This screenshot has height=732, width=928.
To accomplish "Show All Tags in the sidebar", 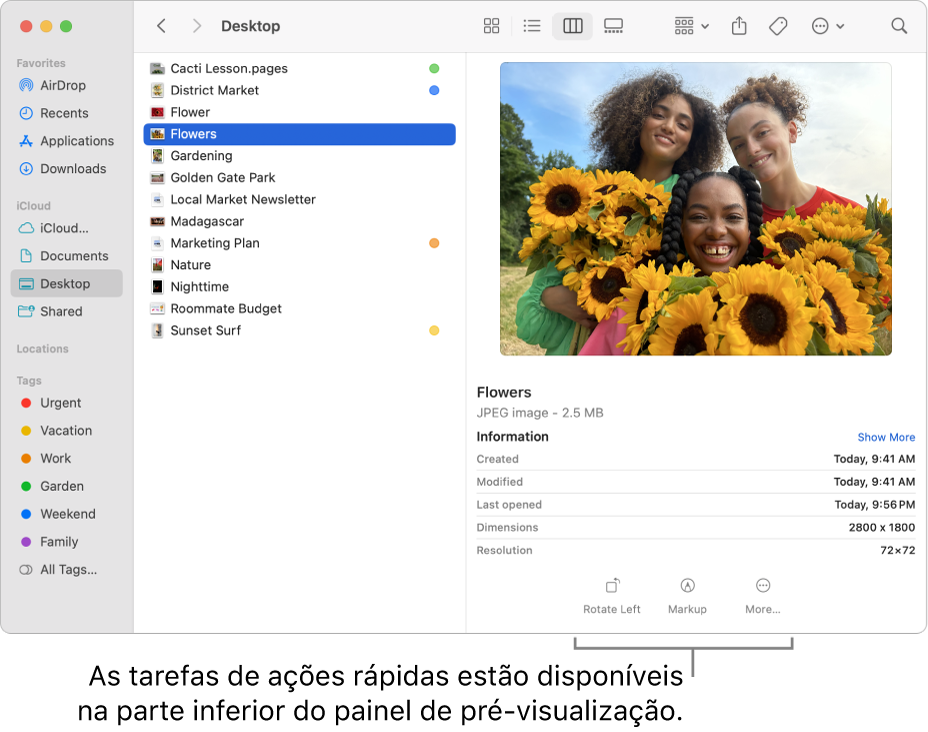I will (x=58, y=570).
